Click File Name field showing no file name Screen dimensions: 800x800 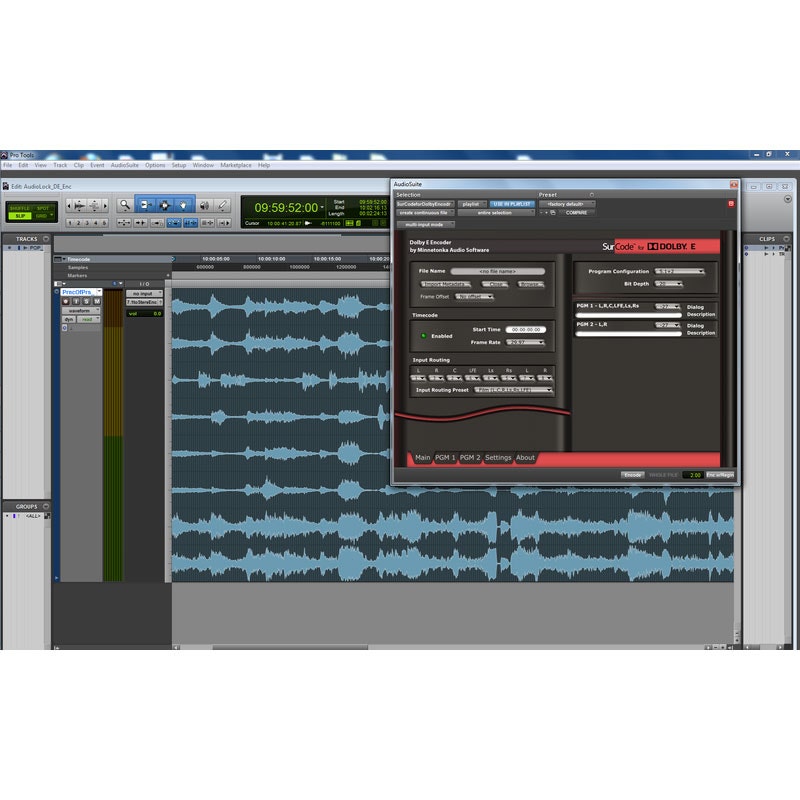(498, 271)
